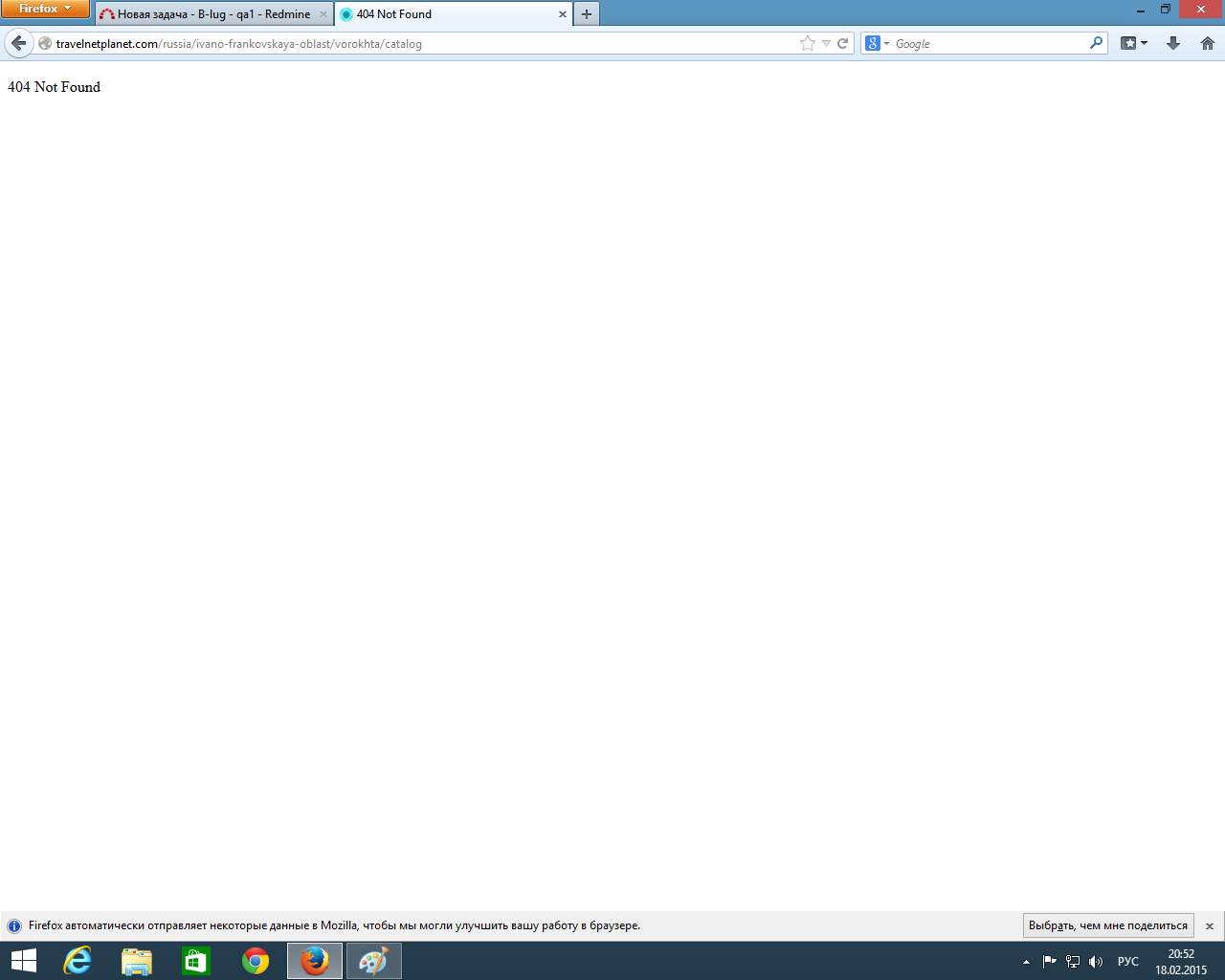This screenshot has width=1225, height=980.
Task: Expand the URL history dropdown arrow
Action: point(826,43)
